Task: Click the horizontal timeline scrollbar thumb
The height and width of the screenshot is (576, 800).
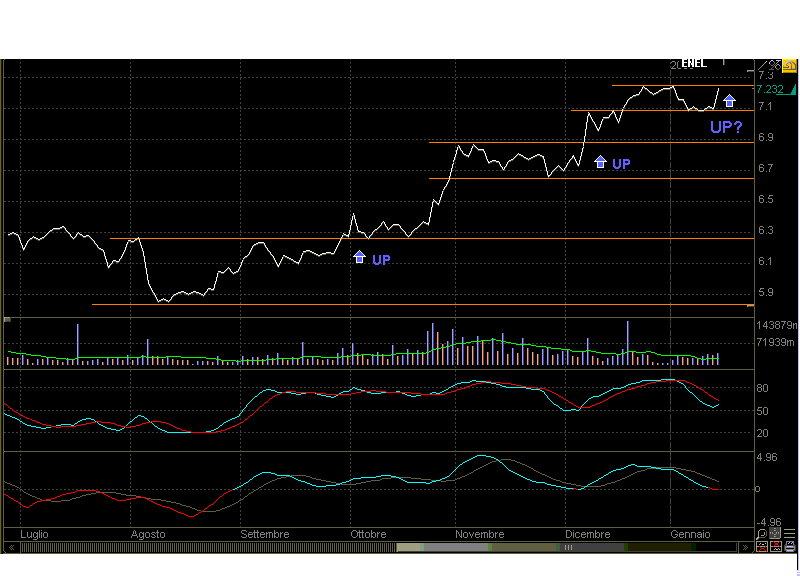Action: [x=566, y=548]
